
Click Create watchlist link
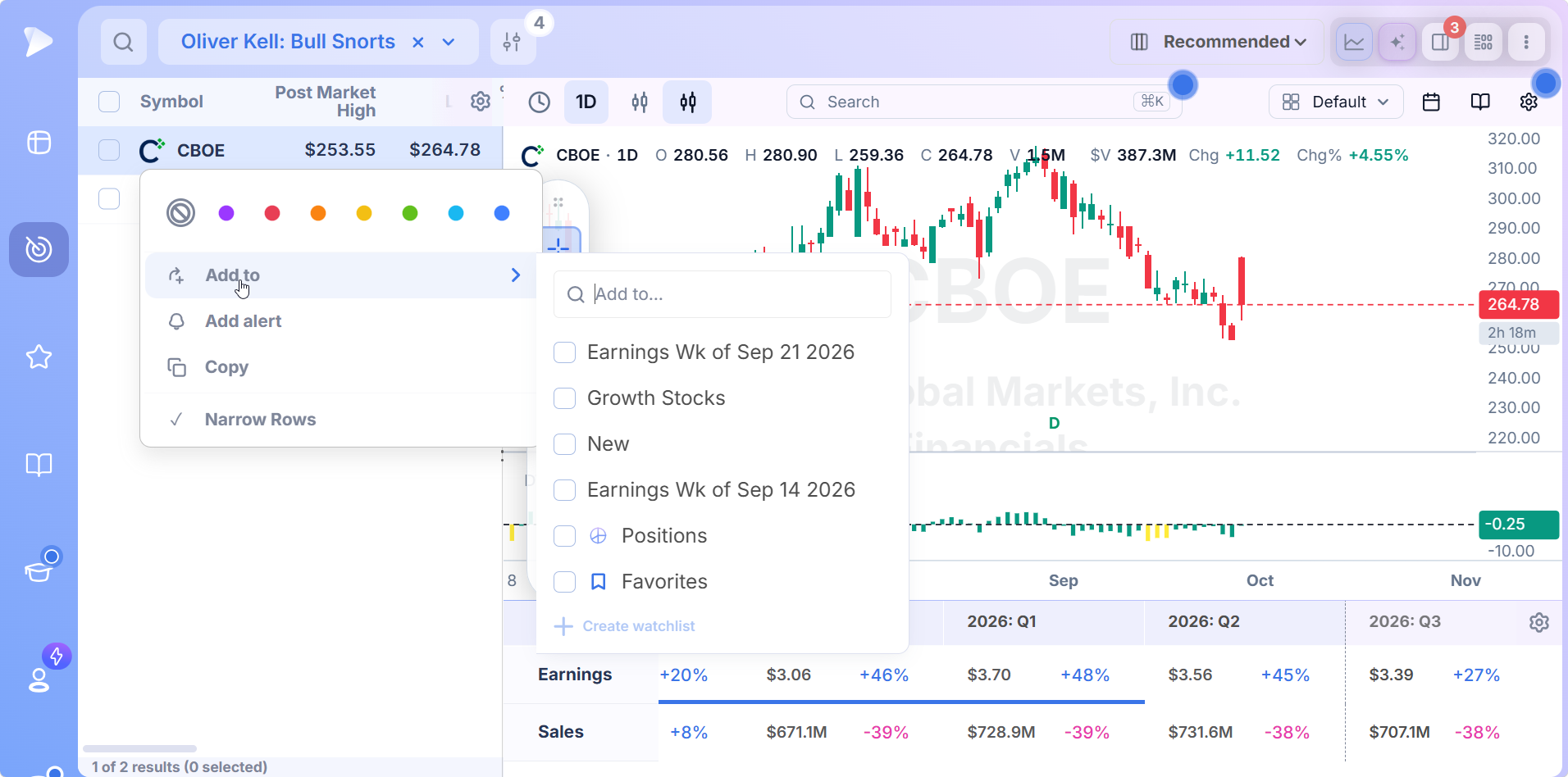(625, 626)
